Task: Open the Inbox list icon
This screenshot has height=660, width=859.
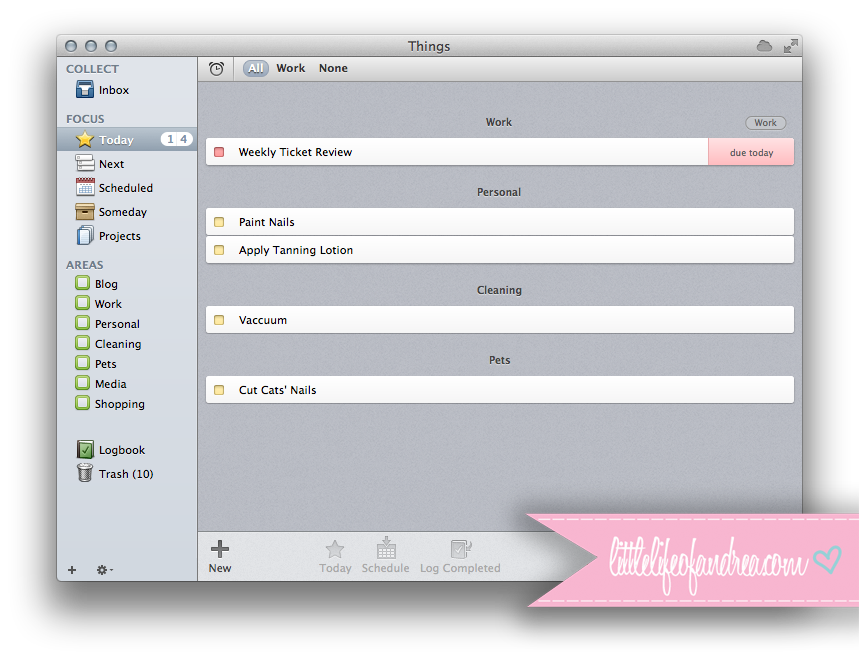Action: pos(85,90)
